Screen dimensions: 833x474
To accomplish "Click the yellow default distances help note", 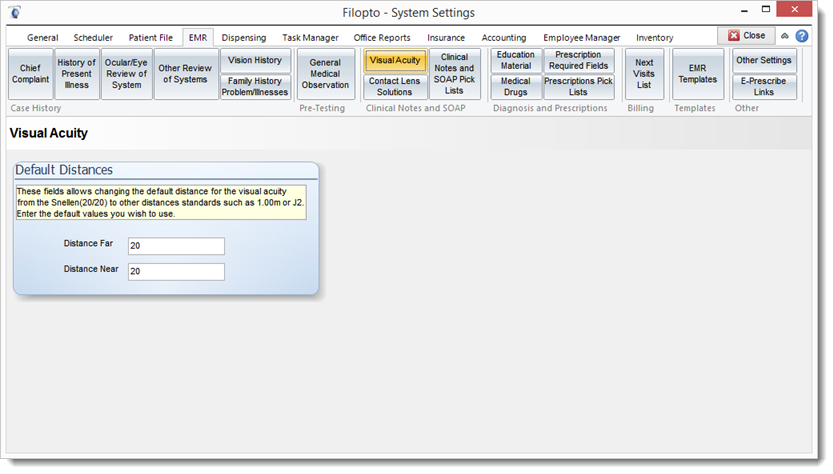I will coord(161,202).
